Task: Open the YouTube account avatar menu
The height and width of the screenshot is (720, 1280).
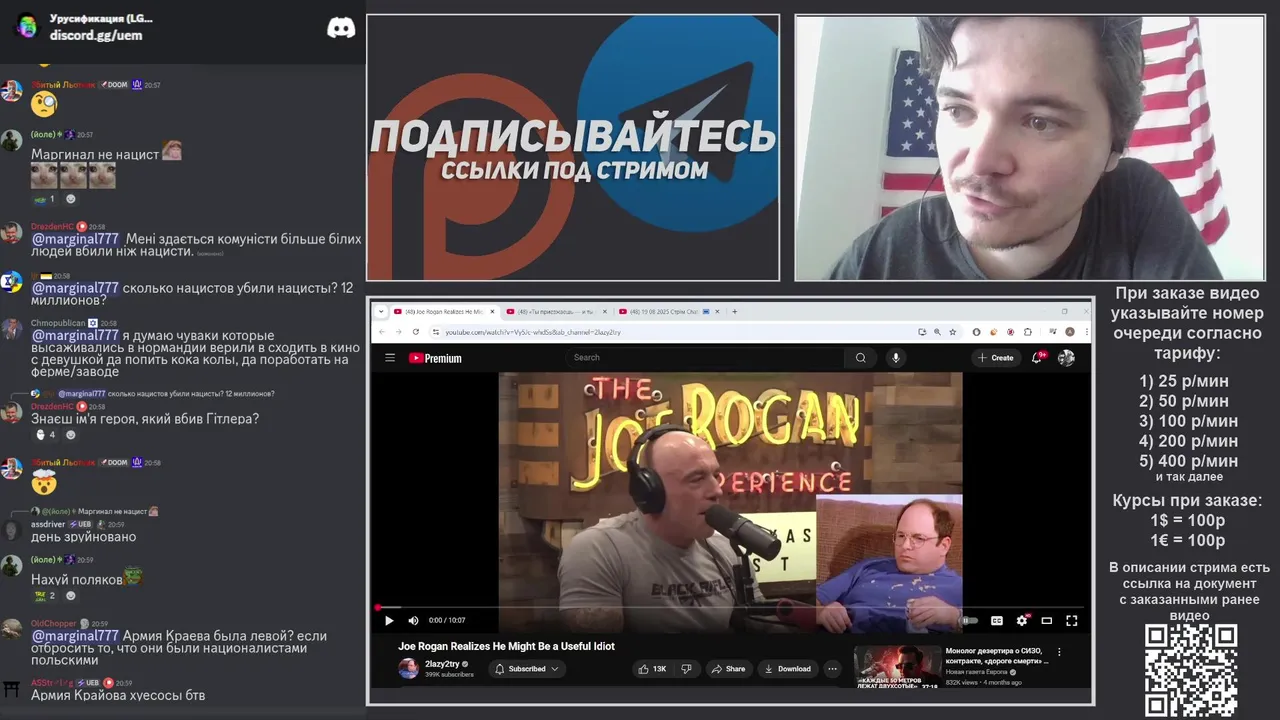Action: pos(1067,358)
